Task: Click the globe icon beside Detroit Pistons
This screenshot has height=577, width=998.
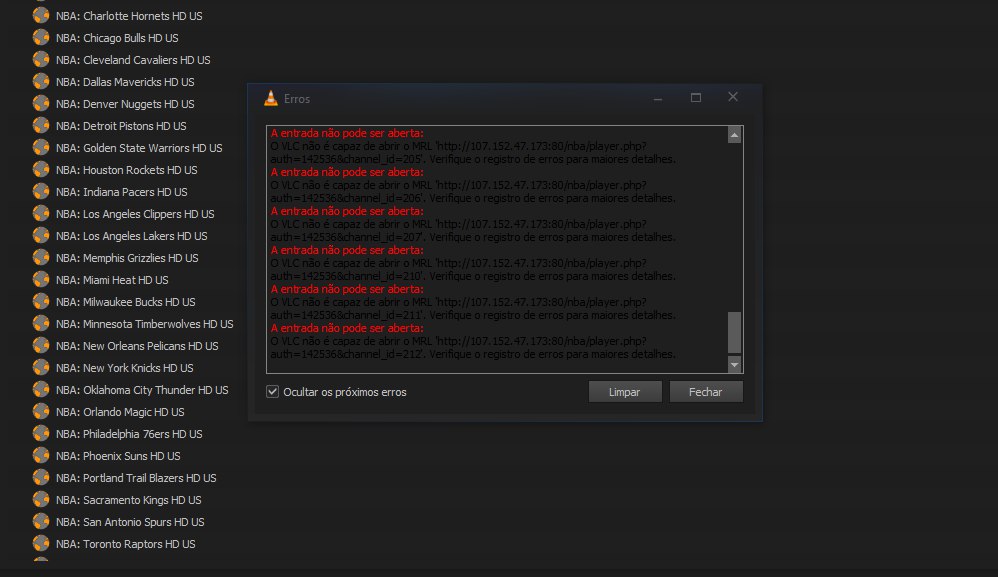Action: click(41, 125)
